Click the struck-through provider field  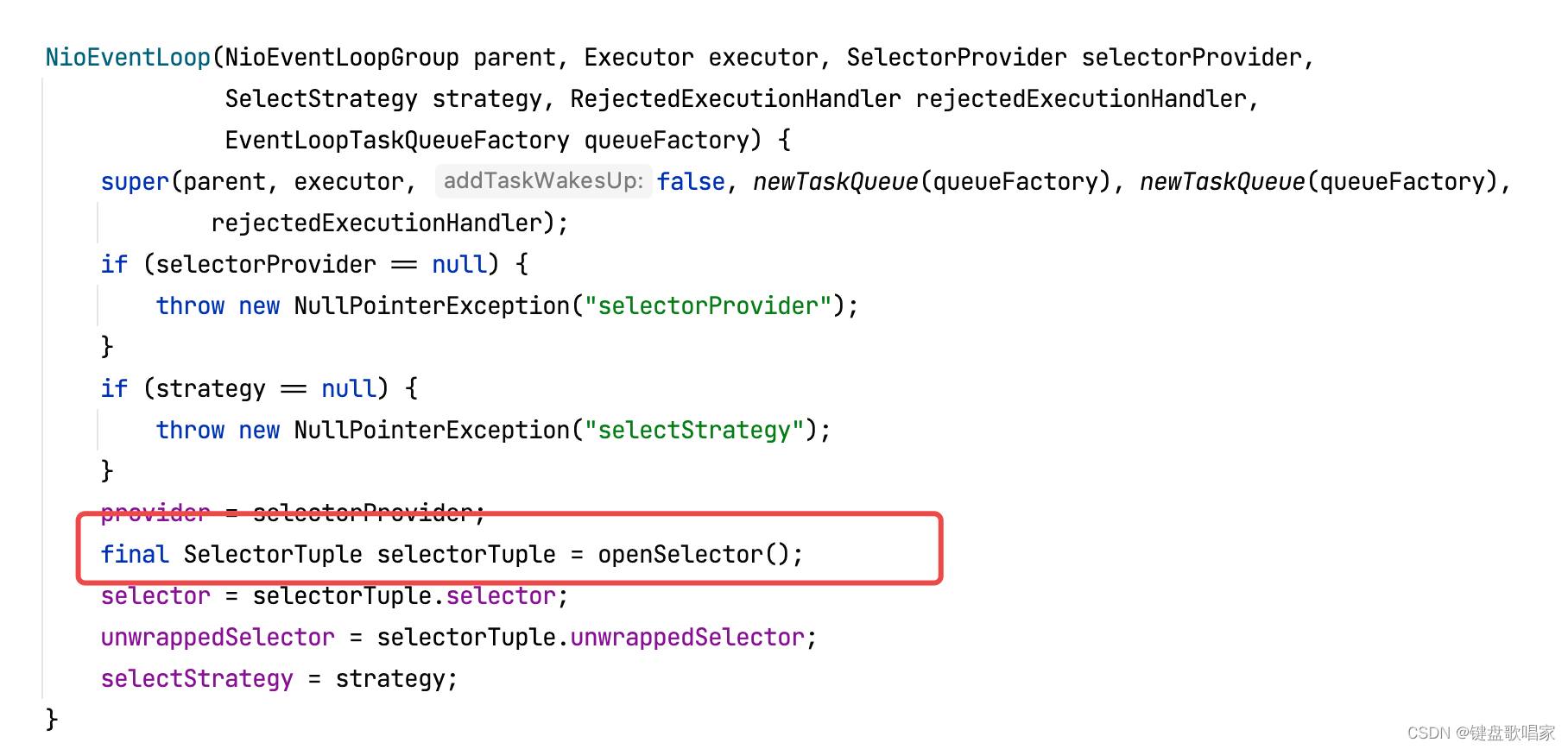point(155,513)
